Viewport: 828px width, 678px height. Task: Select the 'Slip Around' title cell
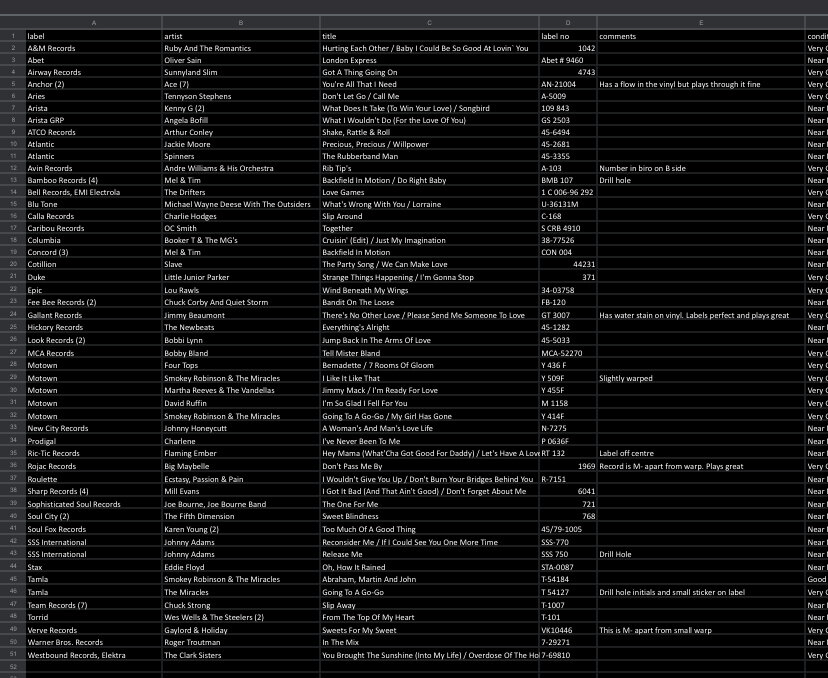pos(429,216)
